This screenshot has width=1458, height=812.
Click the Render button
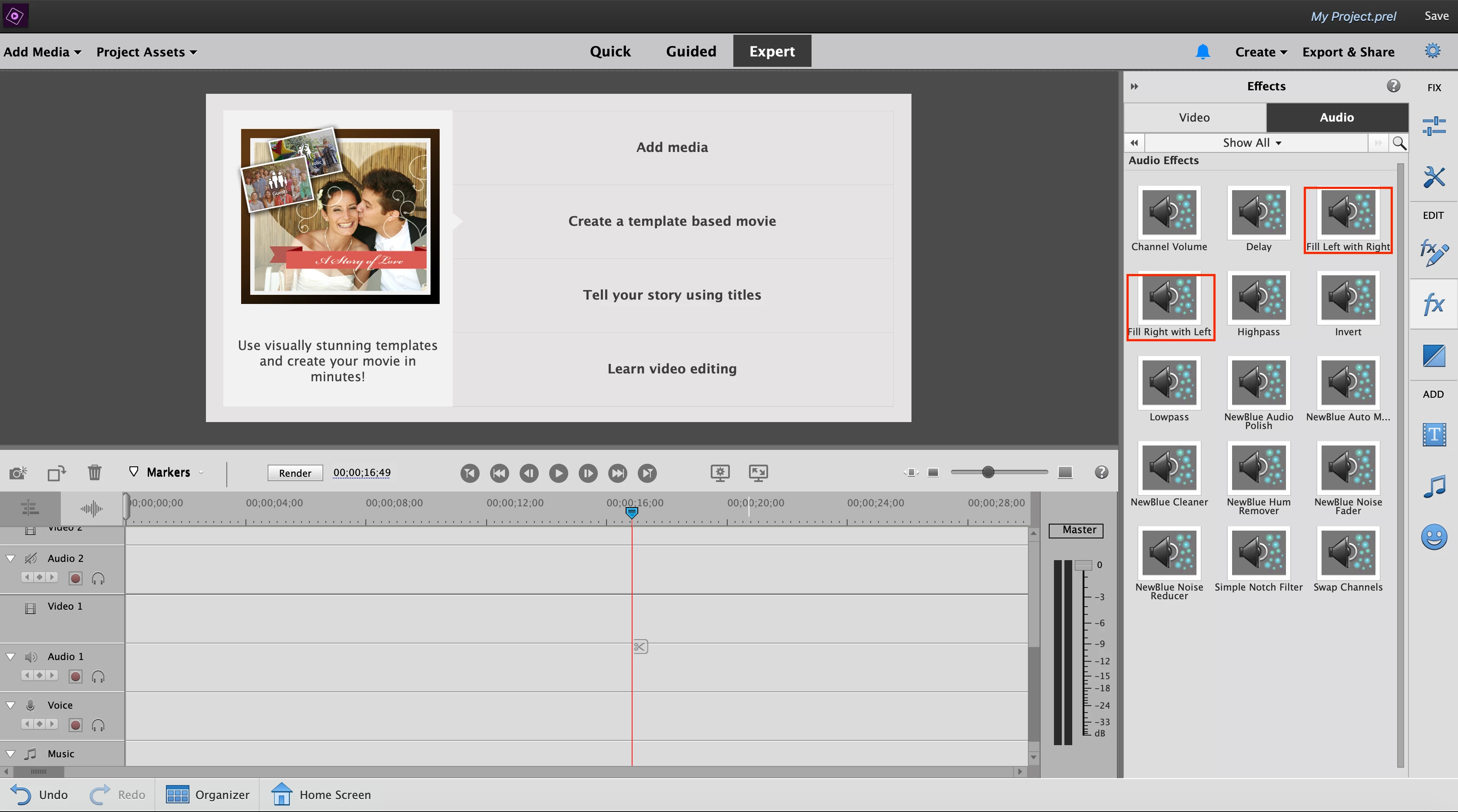[295, 472]
